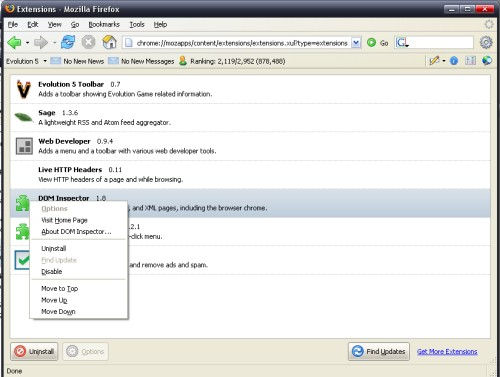Viewport: 500px width, 377px height.
Task: Choose Uninstall in the context menu
Action: click(79, 248)
